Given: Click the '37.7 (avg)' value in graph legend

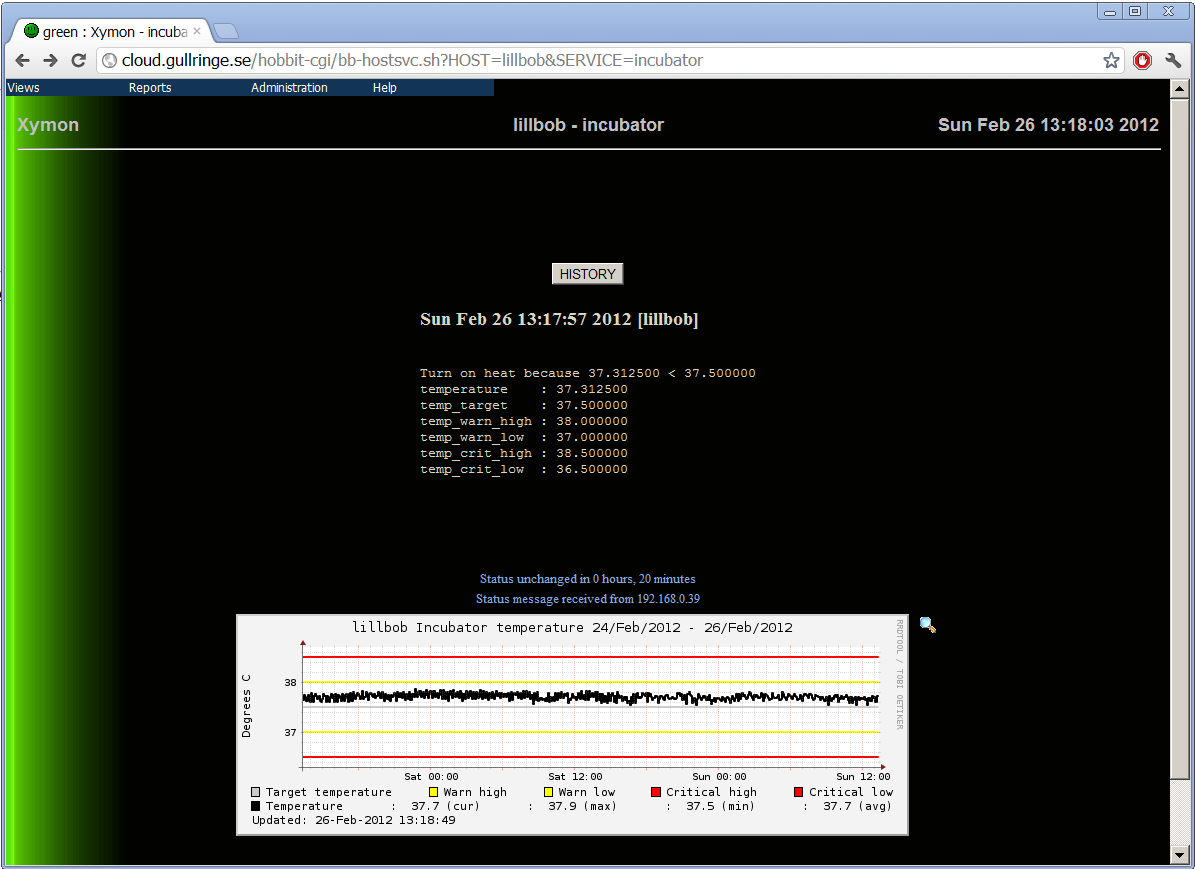Looking at the screenshot, I should (857, 806).
